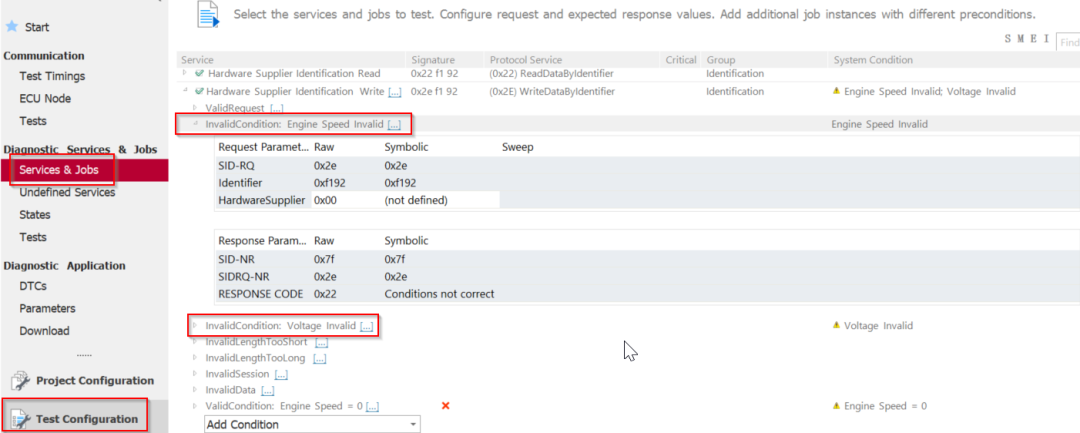The width and height of the screenshot is (1080, 433).
Task: Open [...] link beside ValidCondition Engine Speed
Action: 373,407
